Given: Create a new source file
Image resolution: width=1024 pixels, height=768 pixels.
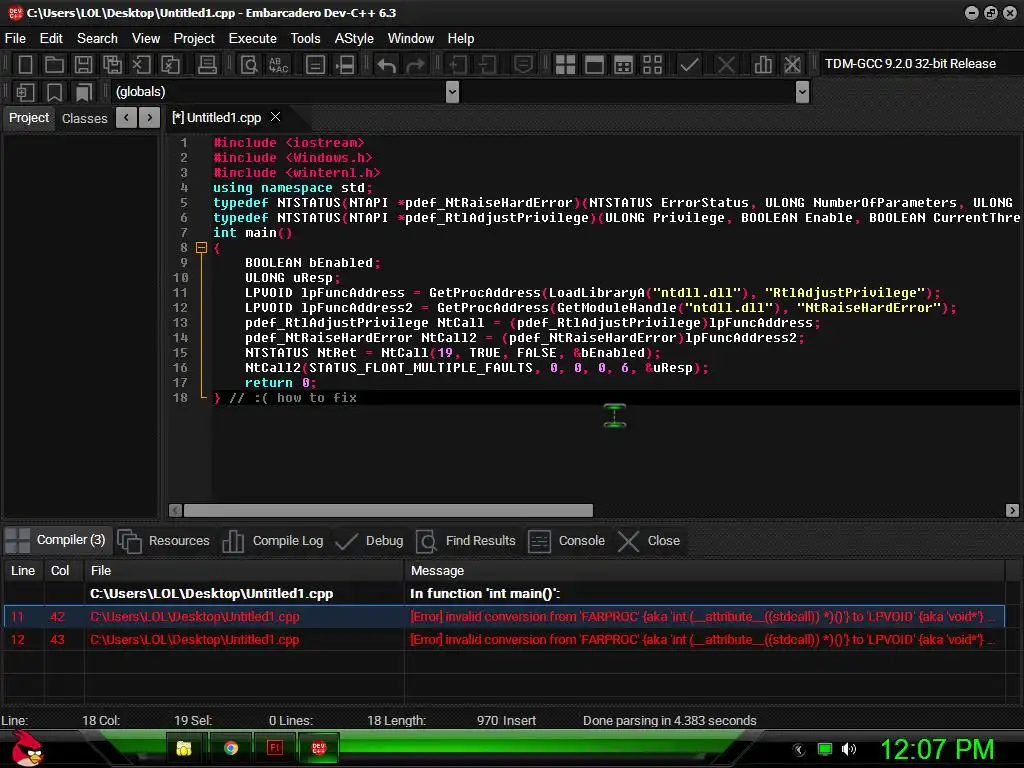Looking at the screenshot, I should (x=25, y=65).
